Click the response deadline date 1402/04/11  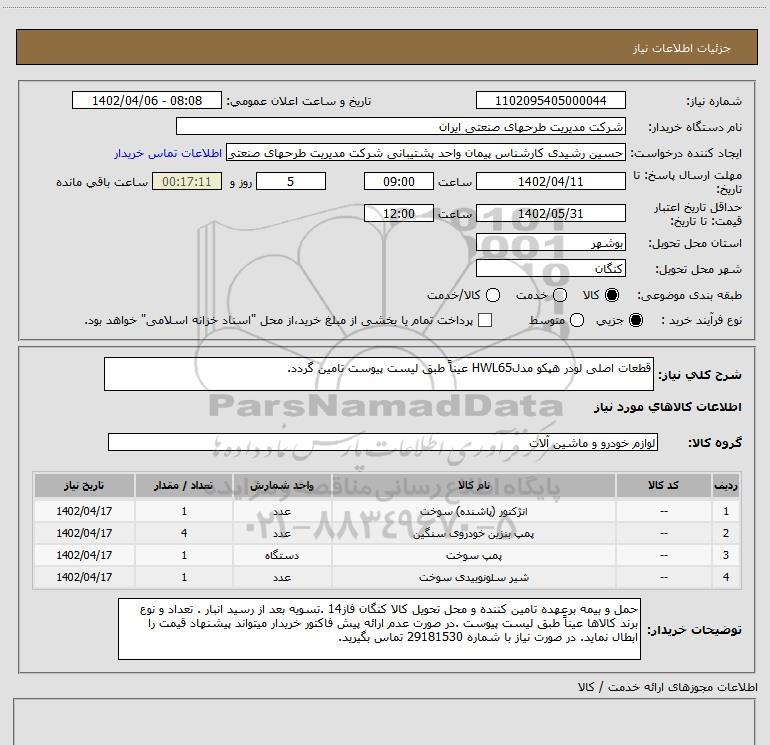point(550,181)
